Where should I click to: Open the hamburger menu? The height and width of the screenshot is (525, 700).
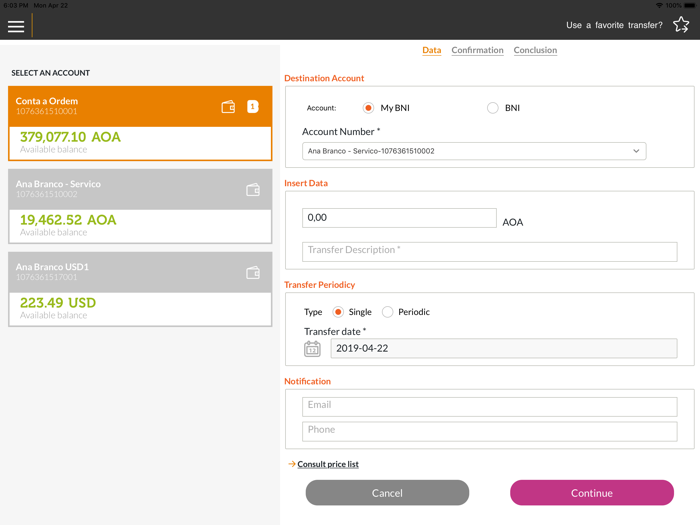coord(16,26)
